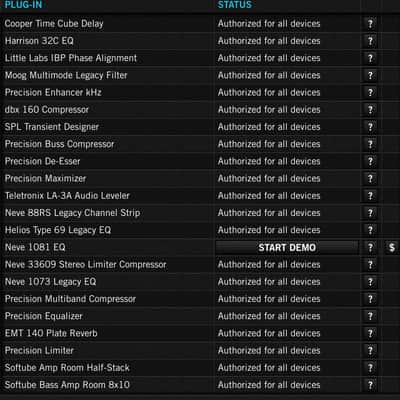Image resolution: width=400 pixels, height=400 pixels.
Task: Open help for EMT 140 Plate Reverb
Action: [x=370, y=333]
